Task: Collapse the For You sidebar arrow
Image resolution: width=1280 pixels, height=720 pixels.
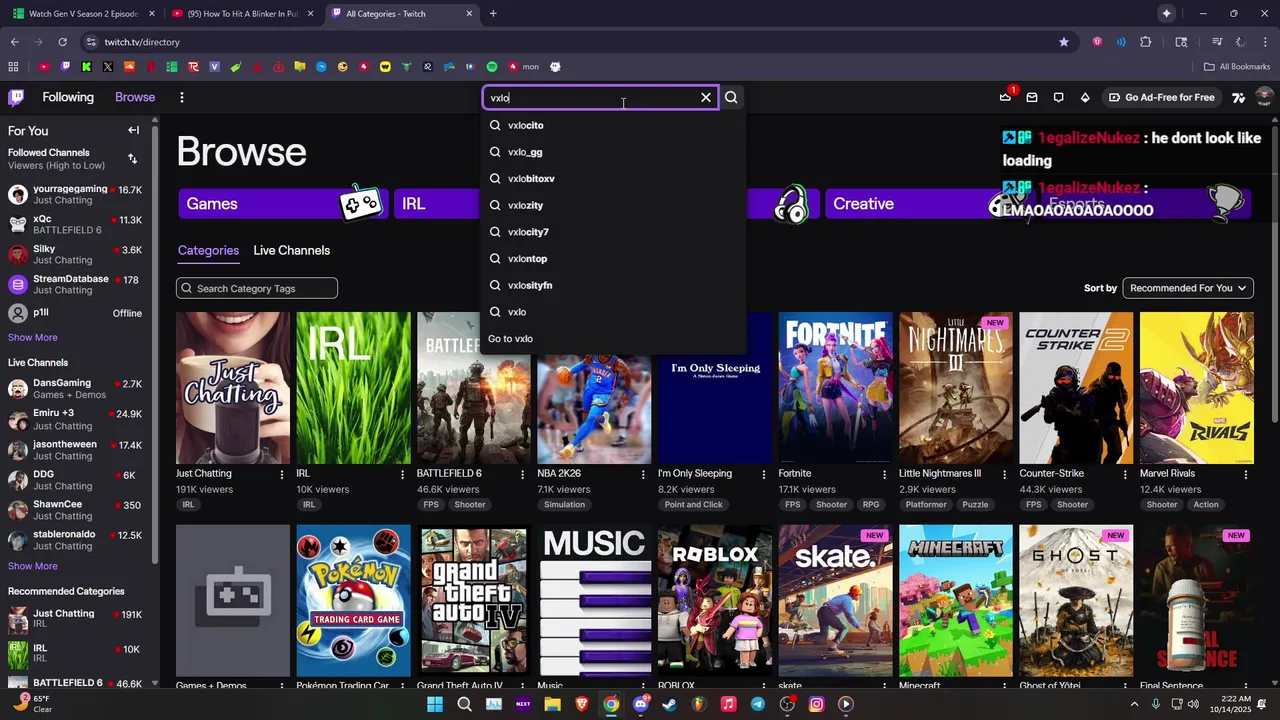Action: 133,130
